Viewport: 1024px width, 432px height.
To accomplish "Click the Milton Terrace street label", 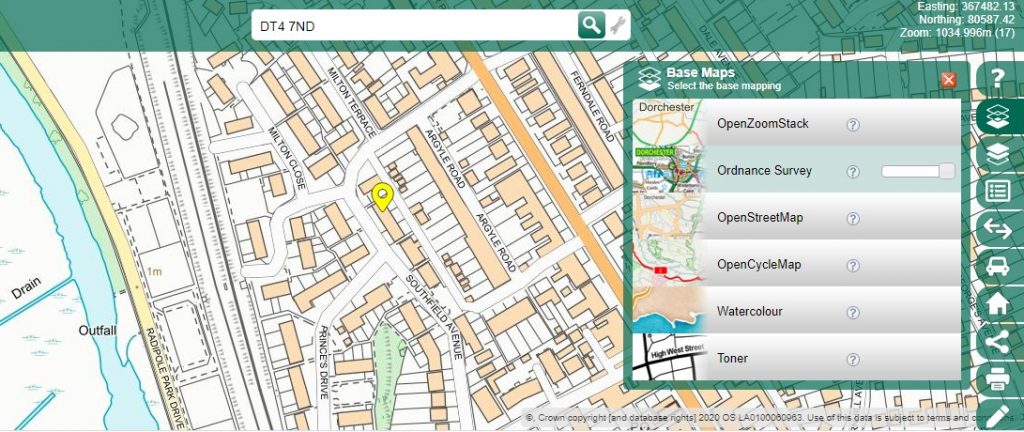I will [x=352, y=103].
